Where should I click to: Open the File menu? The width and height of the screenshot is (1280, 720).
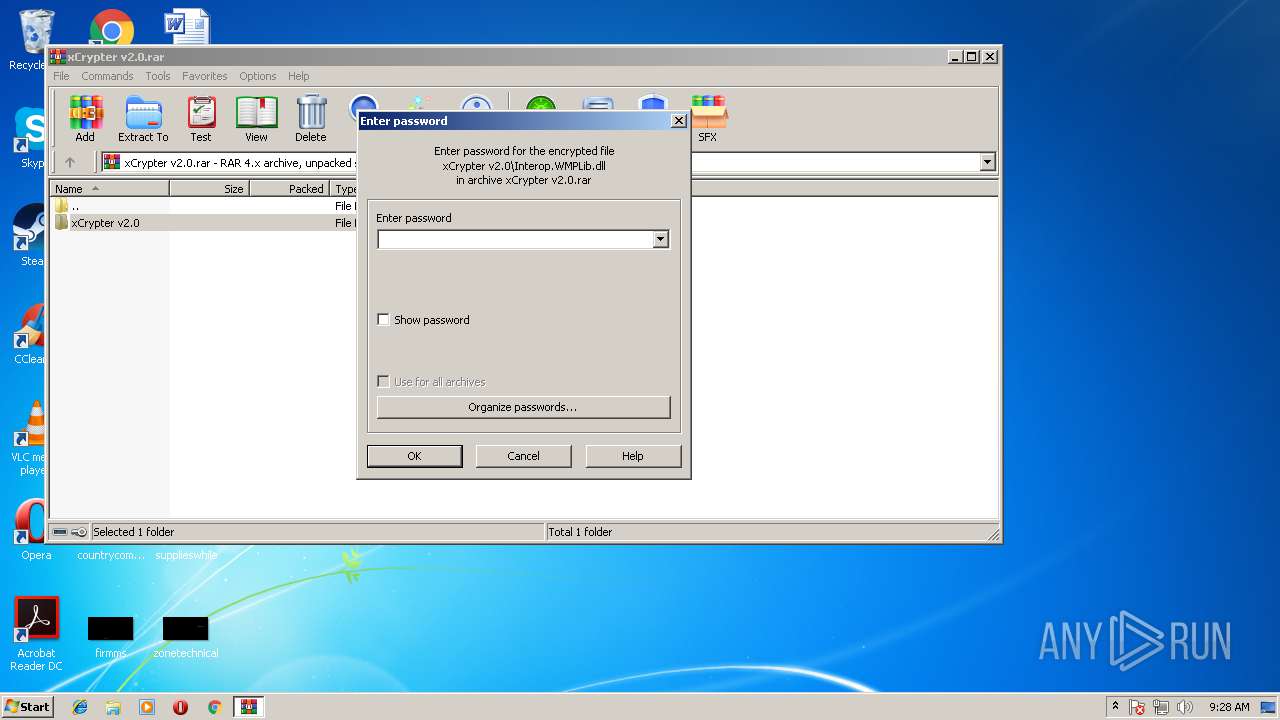pyautogui.click(x=61, y=76)
